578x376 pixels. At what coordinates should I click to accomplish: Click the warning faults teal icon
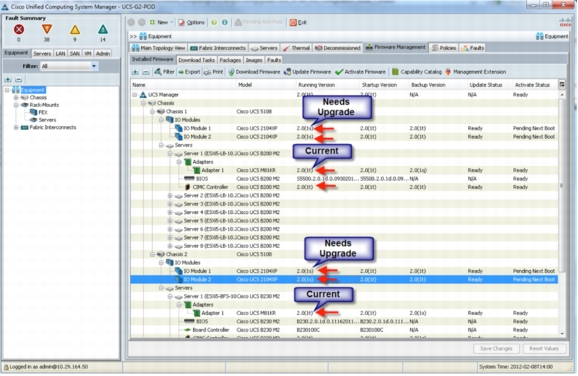point(103,29)
